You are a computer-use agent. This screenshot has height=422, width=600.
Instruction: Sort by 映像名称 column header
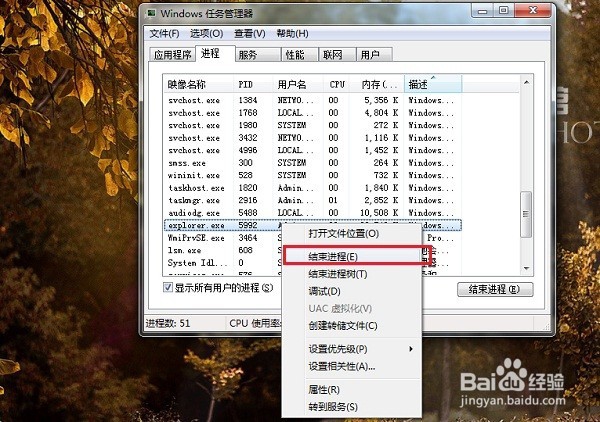199,84
